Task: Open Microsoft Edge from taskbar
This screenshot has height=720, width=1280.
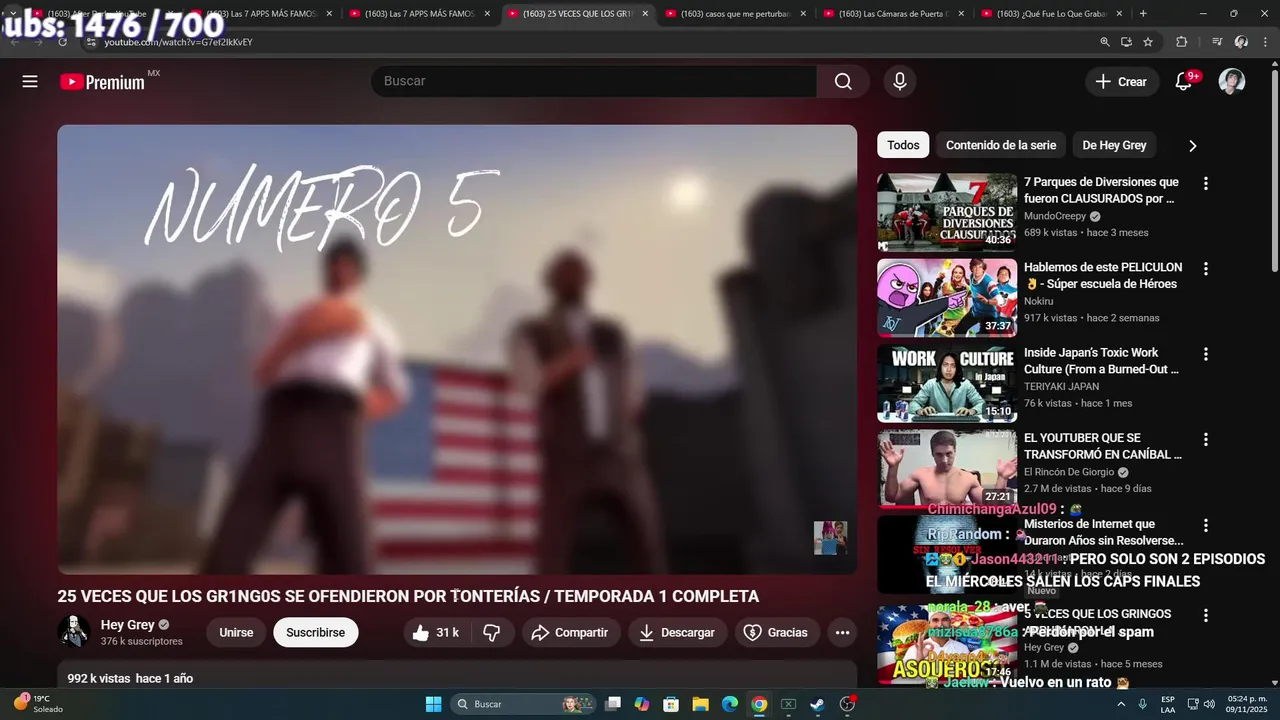Action: [730, 704]
